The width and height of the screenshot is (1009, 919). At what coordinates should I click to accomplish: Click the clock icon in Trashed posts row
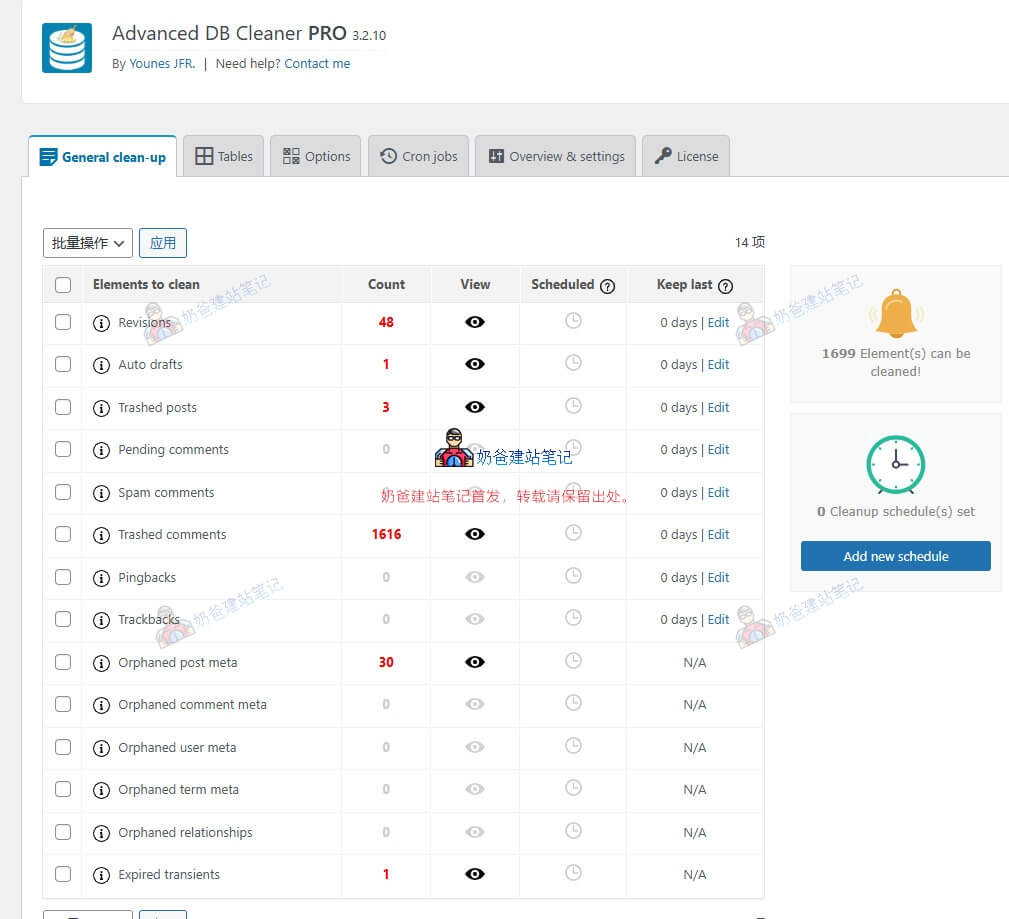573,406
